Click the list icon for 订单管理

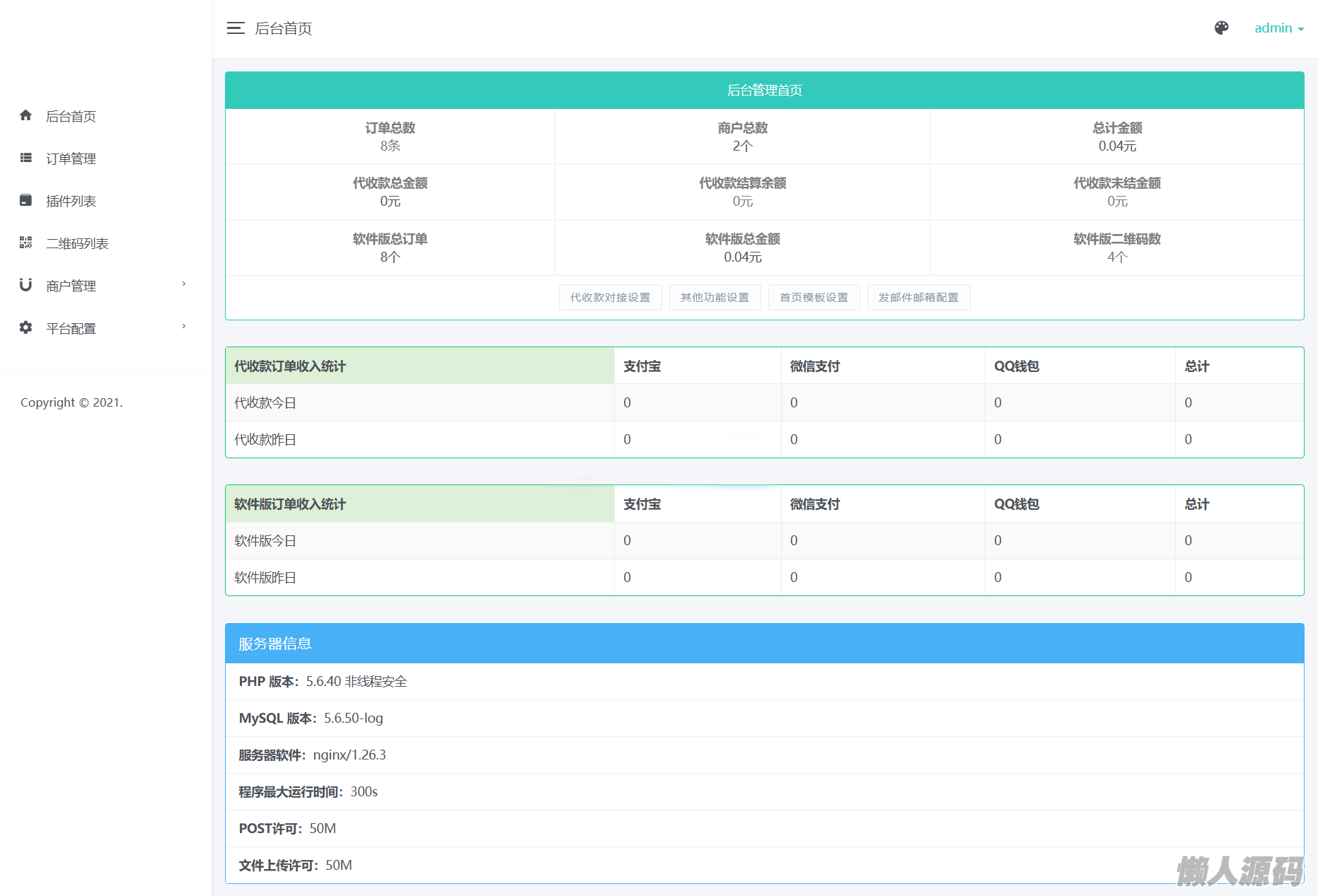click(26, 158)
